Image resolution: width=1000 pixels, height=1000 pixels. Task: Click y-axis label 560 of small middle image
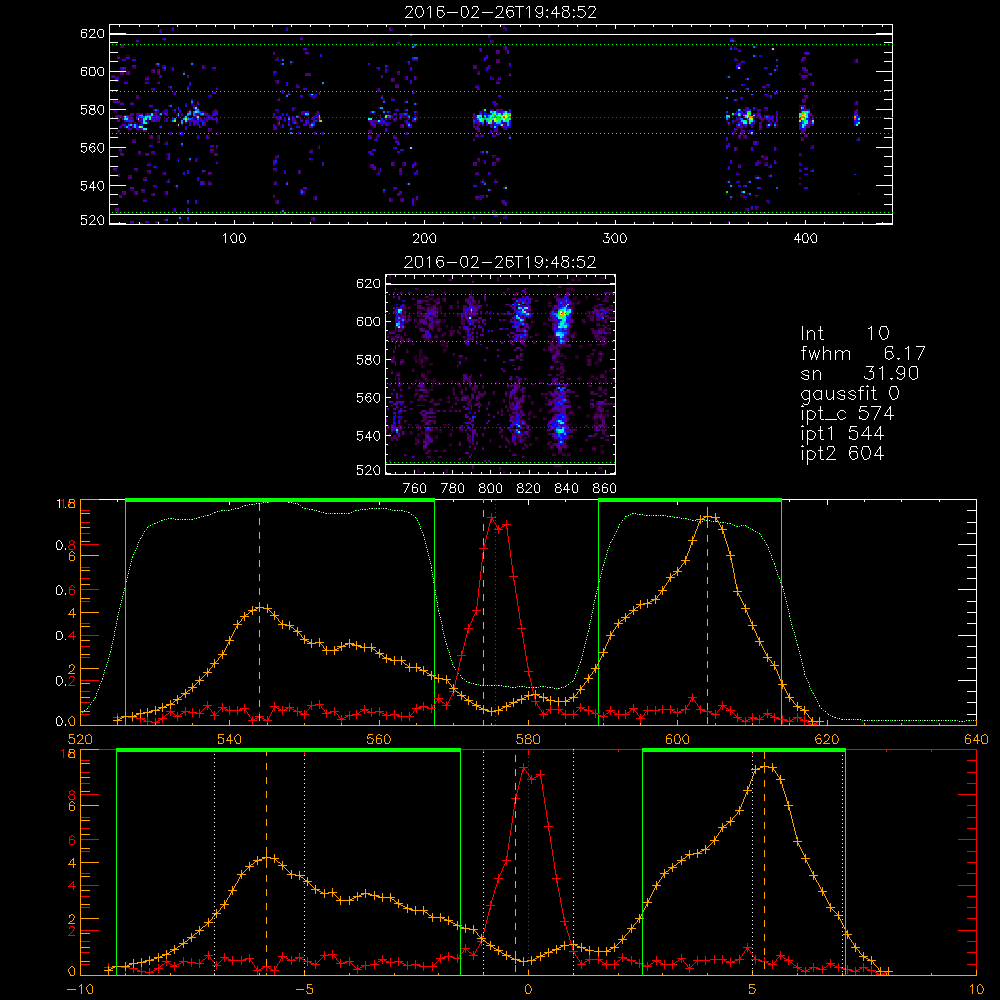pyautogui.click(x=368, y=397)
